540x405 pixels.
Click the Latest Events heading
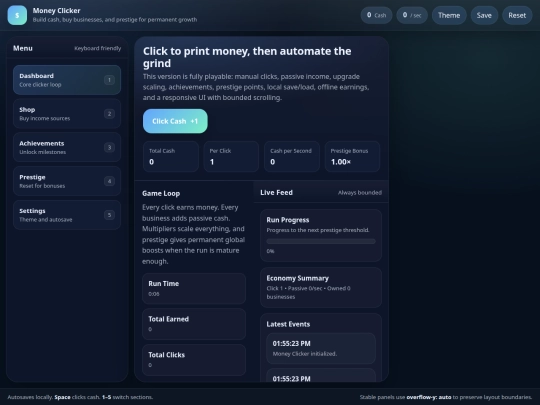coord(288,324)
